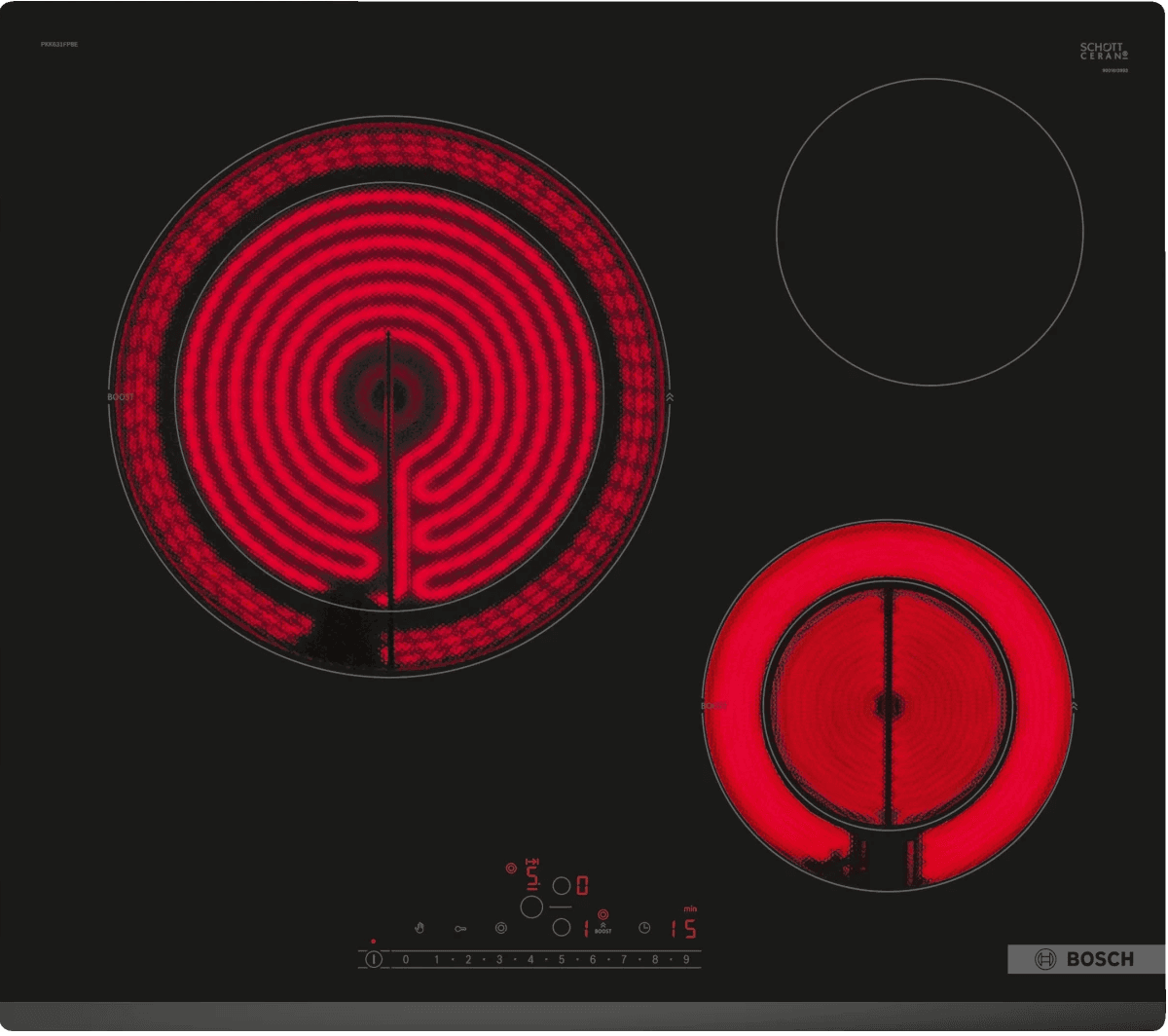
Task: Select the zone selector circle beside display 1
Action: [x=561, y=928]
